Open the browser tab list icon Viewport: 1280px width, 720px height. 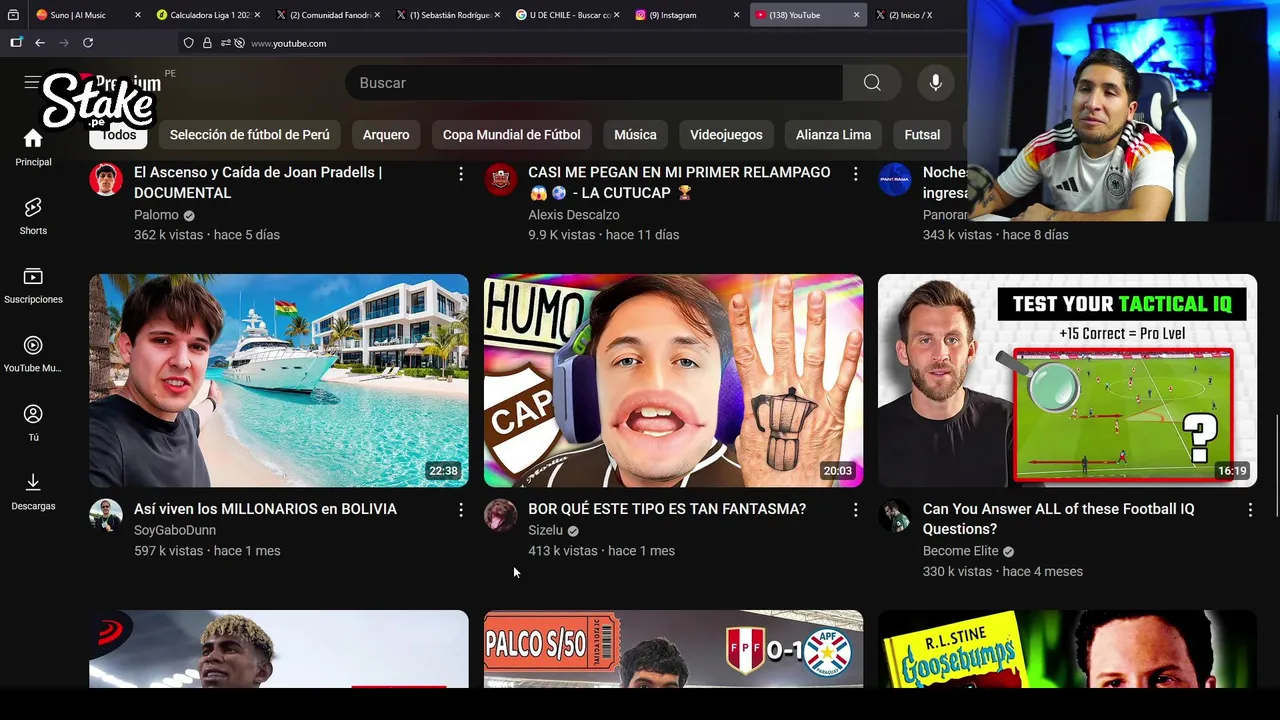coord(13,15)
